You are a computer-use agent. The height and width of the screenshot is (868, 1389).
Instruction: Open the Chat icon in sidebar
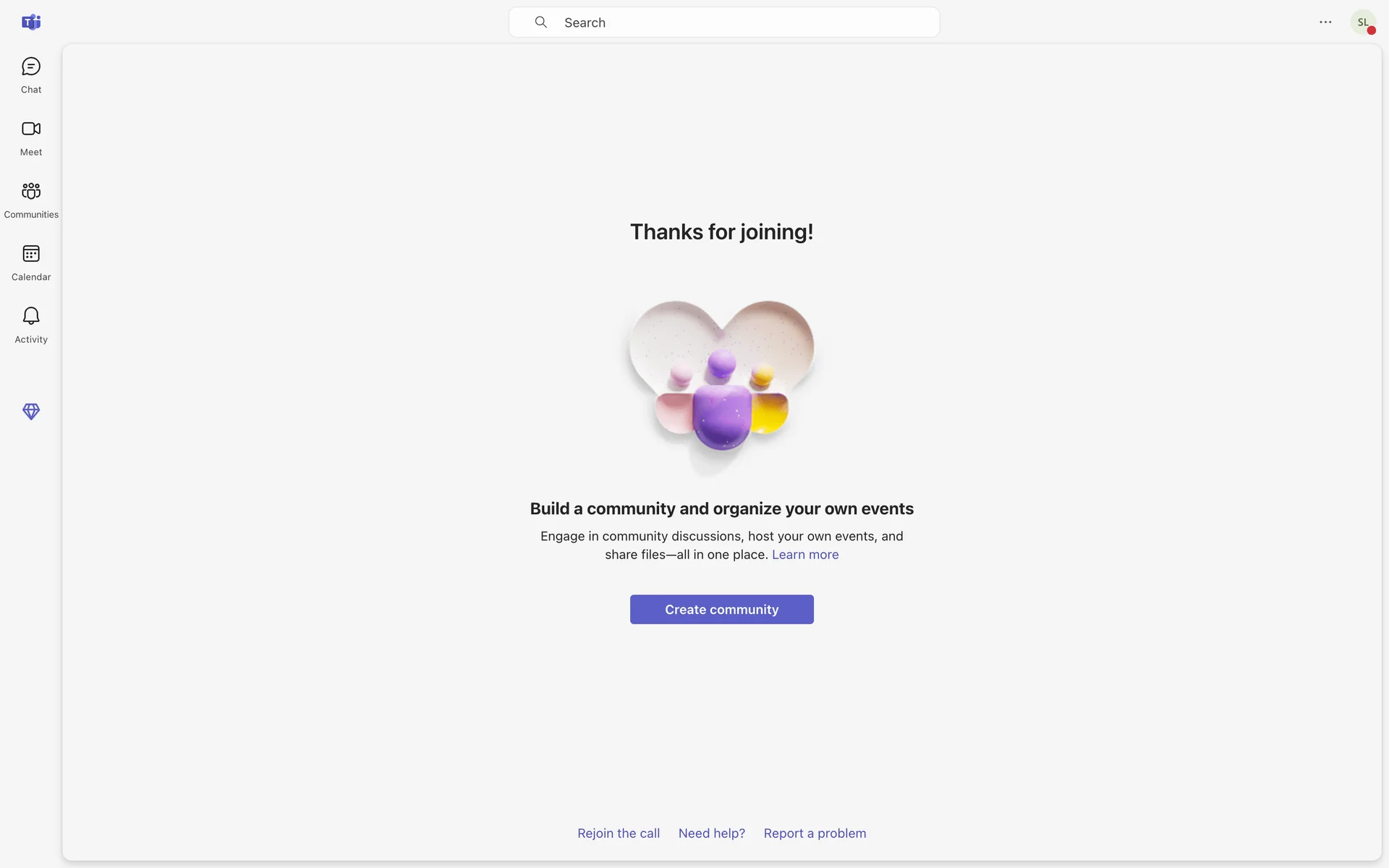point(31,67)
